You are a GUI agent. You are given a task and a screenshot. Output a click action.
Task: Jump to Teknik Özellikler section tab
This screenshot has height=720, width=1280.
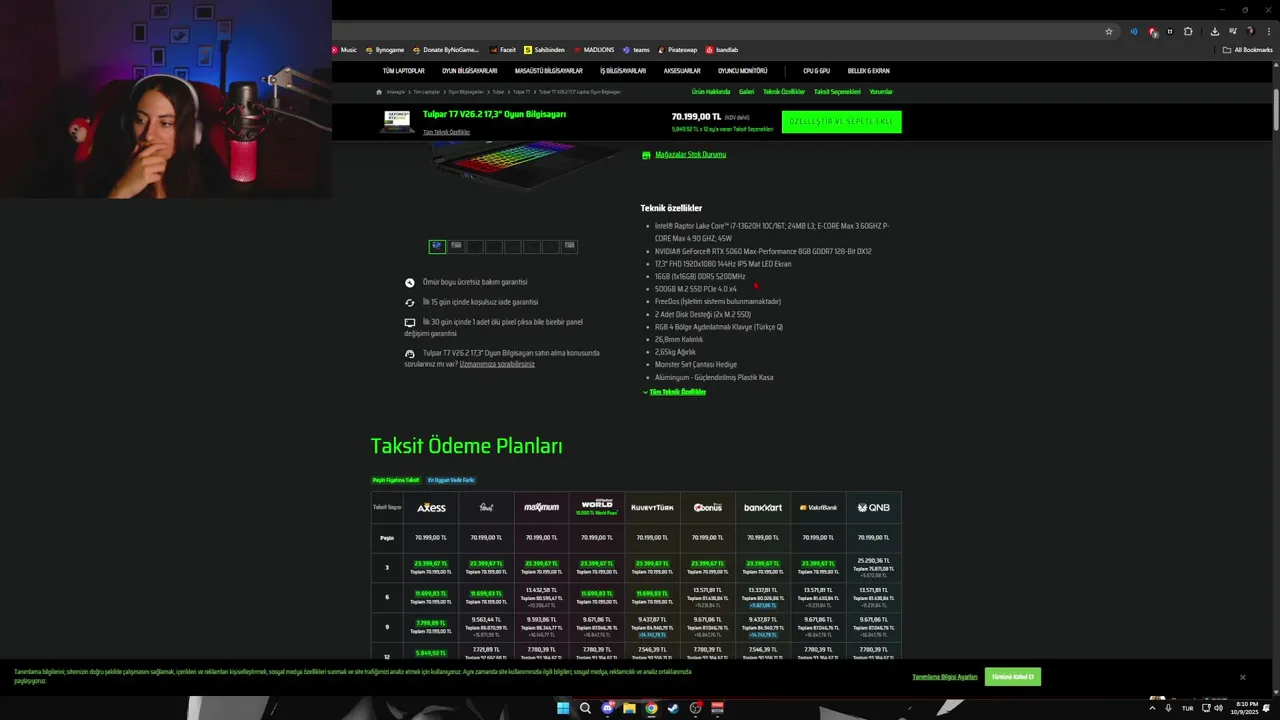point(784,92)
